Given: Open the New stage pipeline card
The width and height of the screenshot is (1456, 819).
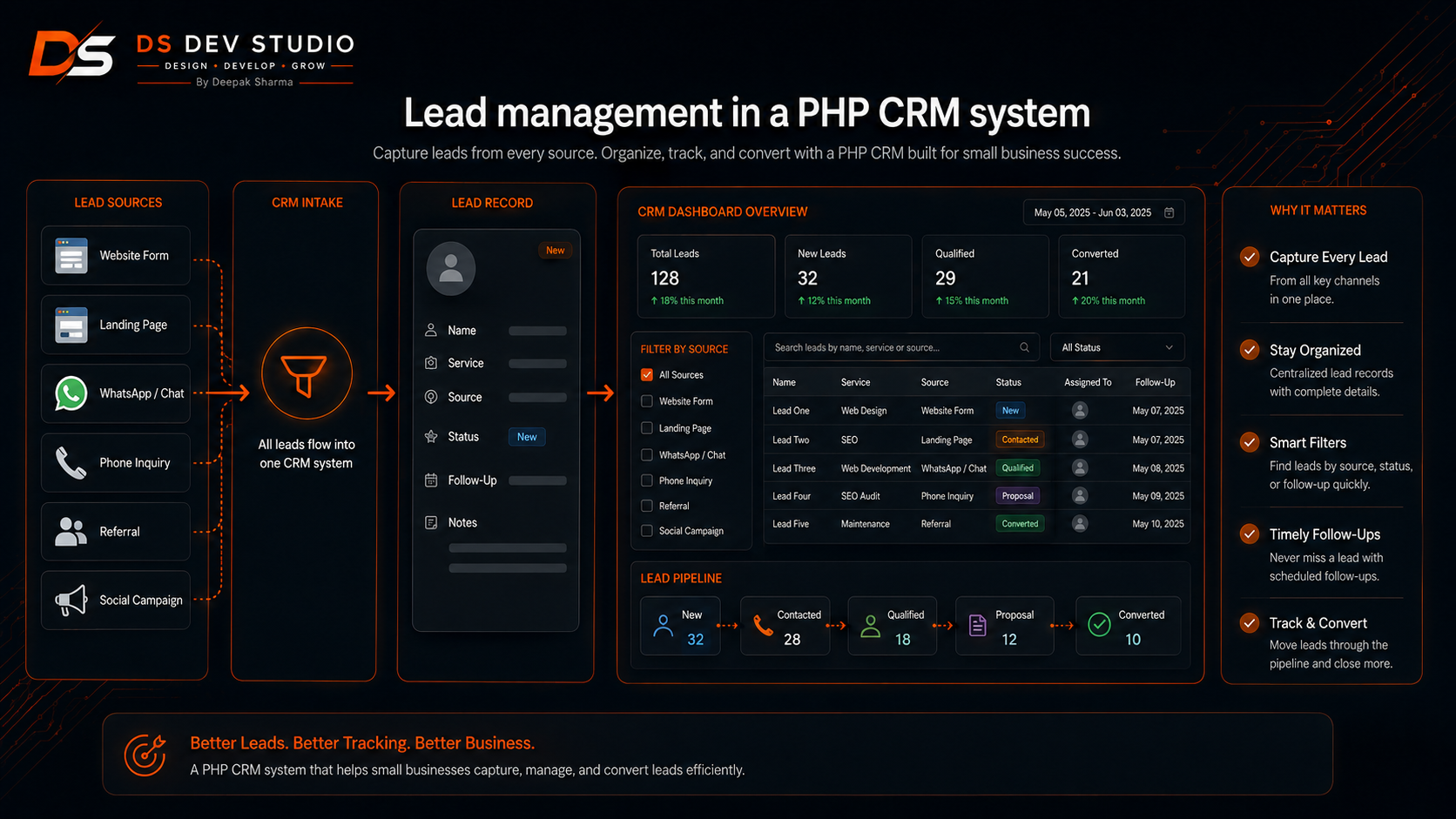Looking at the screenshot, I should point(680,626).
